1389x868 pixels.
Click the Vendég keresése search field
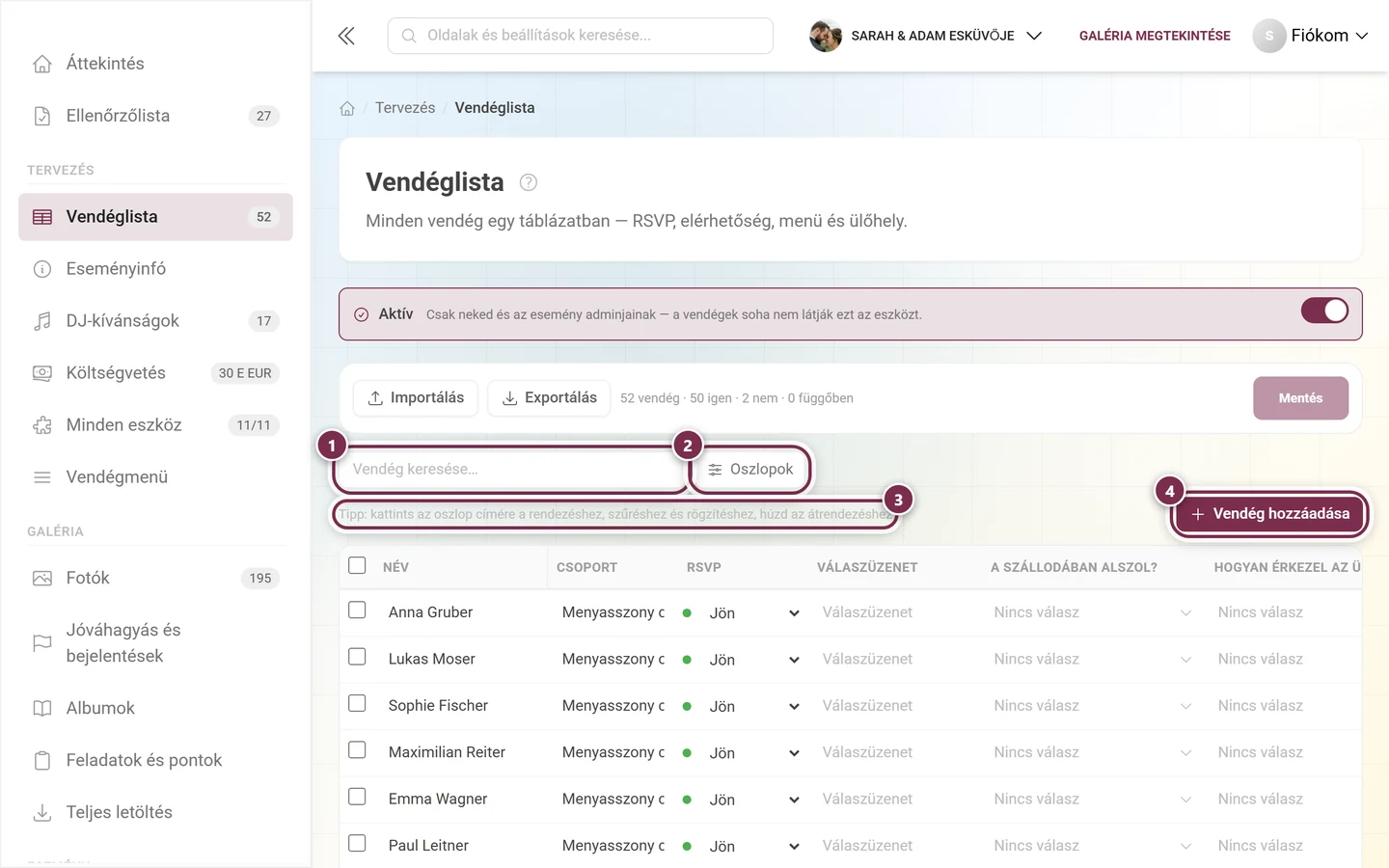pyautogui.click(x=509, y=470)
